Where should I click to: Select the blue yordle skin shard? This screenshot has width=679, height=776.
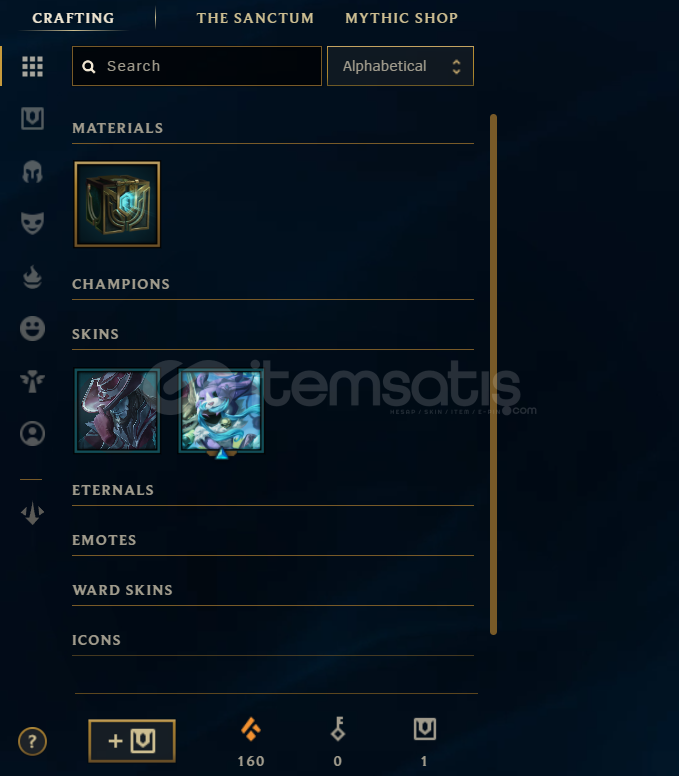[221, 410]
